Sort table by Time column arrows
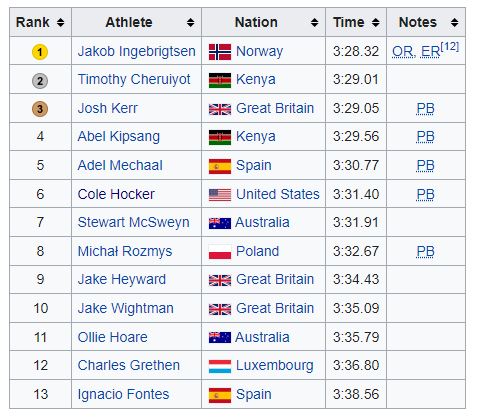The width and height of the screenshot is (480, 420). click(376, 23)
